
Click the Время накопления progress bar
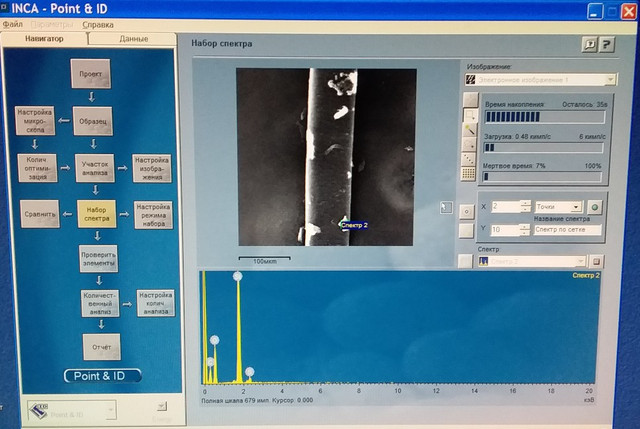[545, 117]
